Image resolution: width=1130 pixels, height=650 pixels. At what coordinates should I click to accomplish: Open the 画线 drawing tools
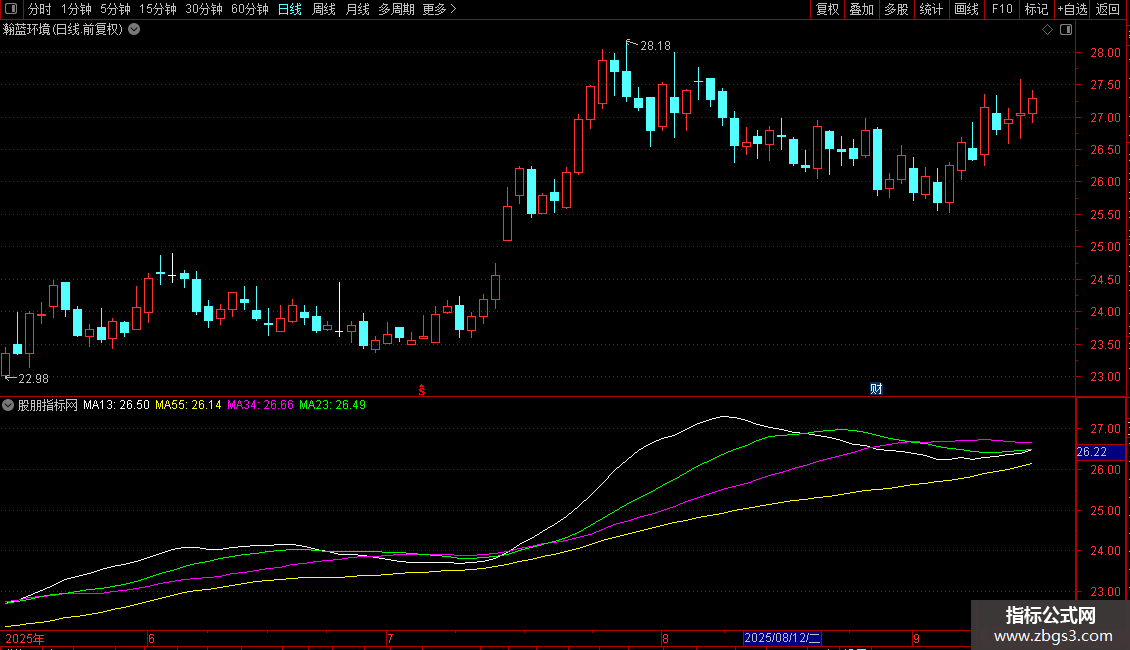click(966, 9)
